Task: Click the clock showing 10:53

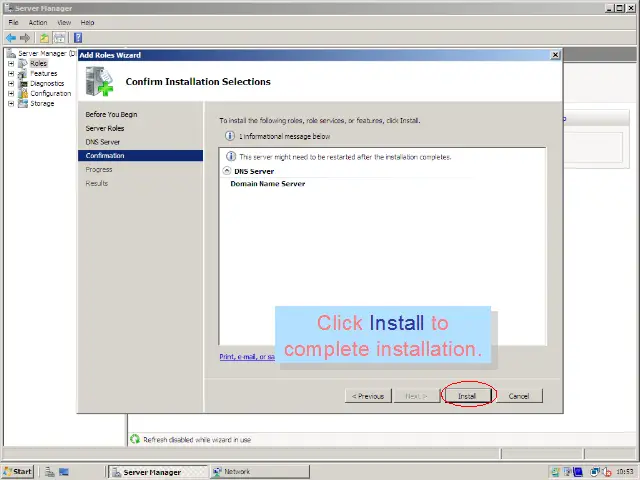Action: [624, 472]
